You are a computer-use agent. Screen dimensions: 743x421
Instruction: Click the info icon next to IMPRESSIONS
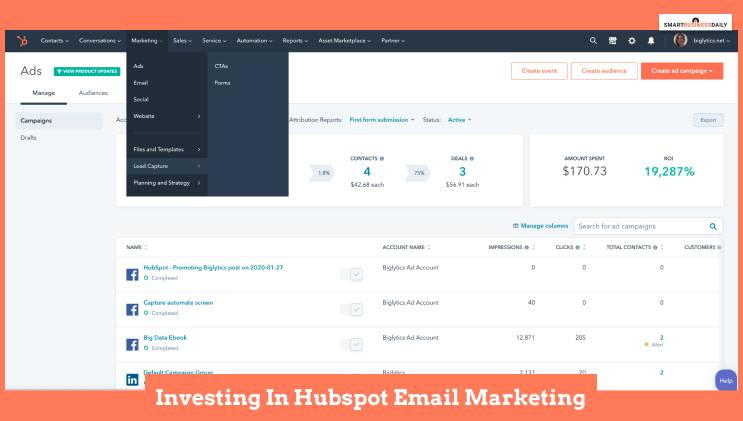click(x=526, y=247)
